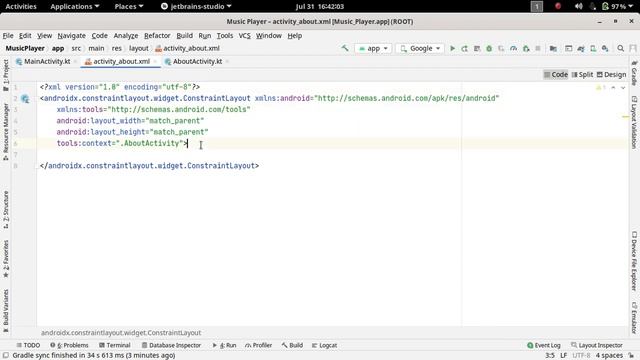Image resolution: width=640 pixels, height=360 pixels.
Task: Click the gutter class icon on line 2
Action: coord(25,98)
